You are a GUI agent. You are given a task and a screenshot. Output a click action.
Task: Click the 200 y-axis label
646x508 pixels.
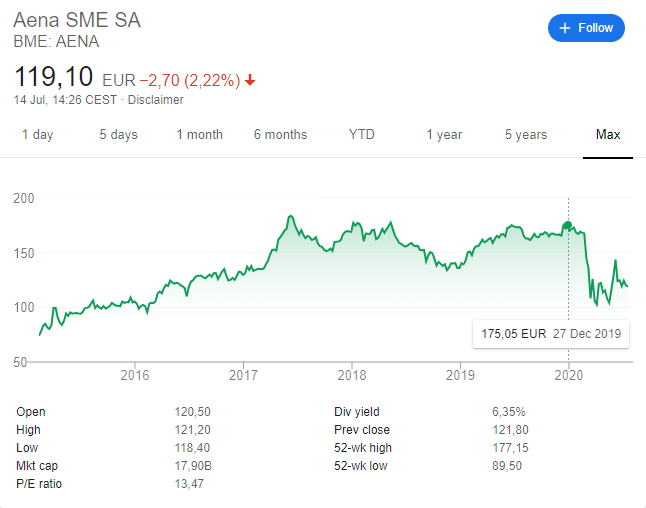[x=24, y=198]
